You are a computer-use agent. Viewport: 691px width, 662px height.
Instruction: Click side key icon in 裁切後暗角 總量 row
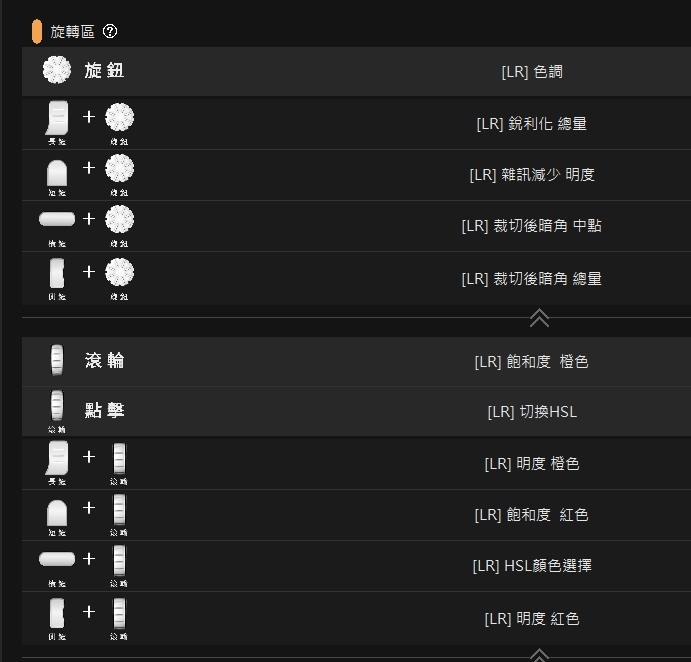[57, 273]
